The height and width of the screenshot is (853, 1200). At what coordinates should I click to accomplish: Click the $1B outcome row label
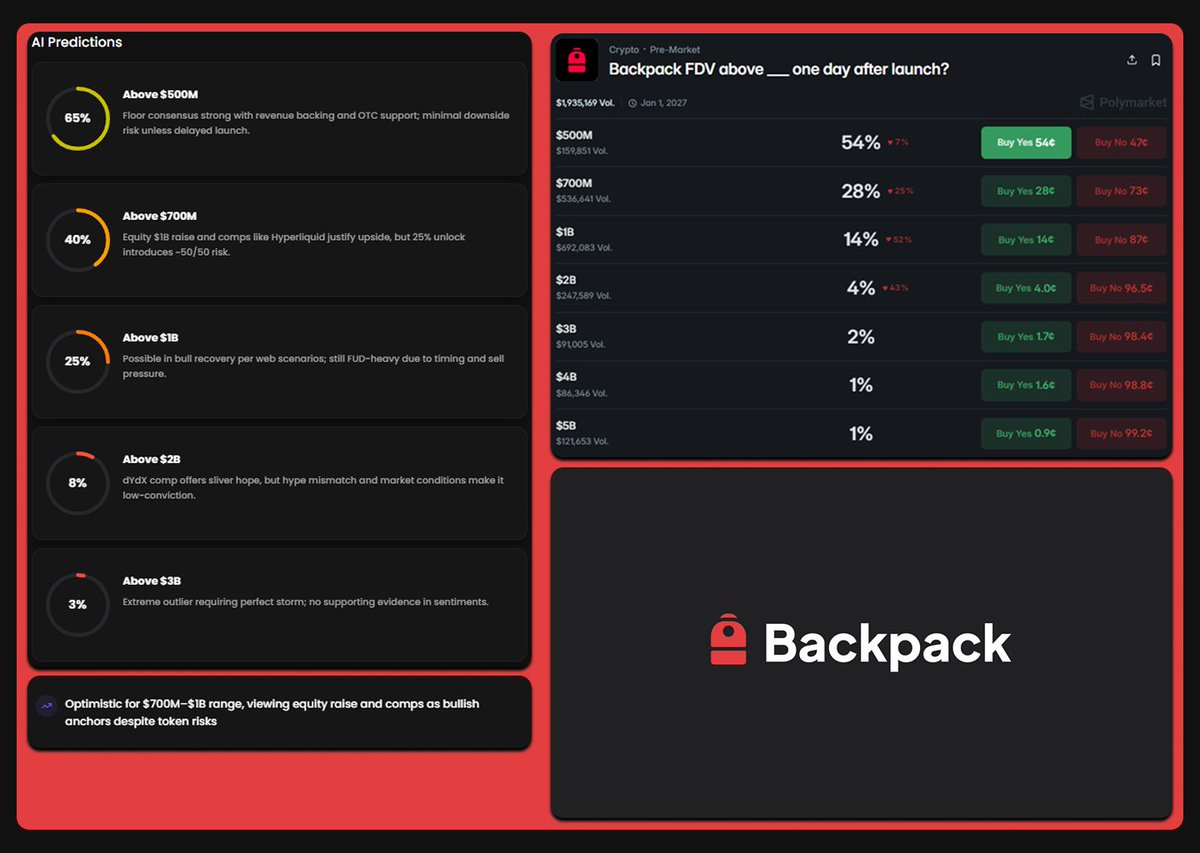[x=566, y=232]
